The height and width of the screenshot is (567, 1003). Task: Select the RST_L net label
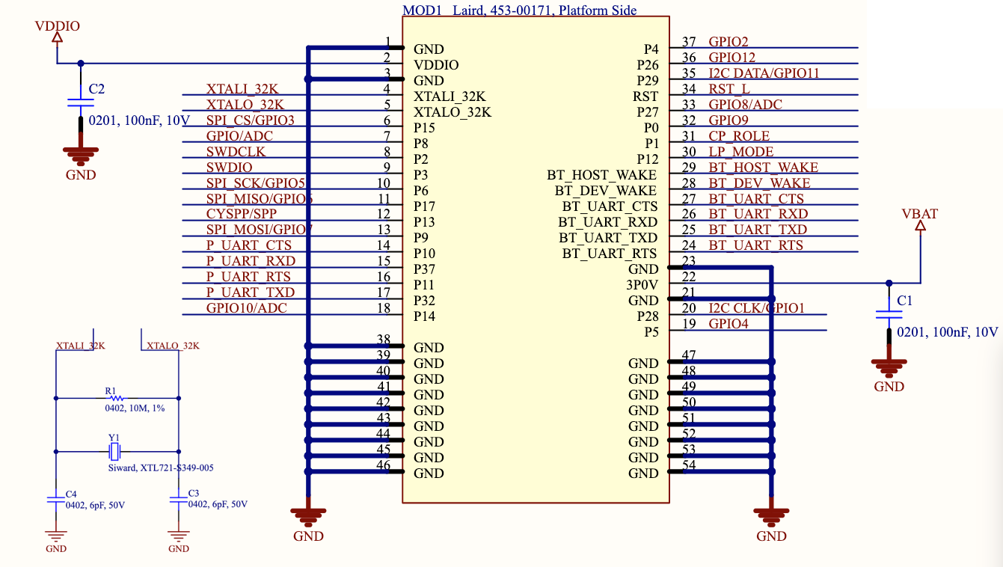click(x=729, y=89)
